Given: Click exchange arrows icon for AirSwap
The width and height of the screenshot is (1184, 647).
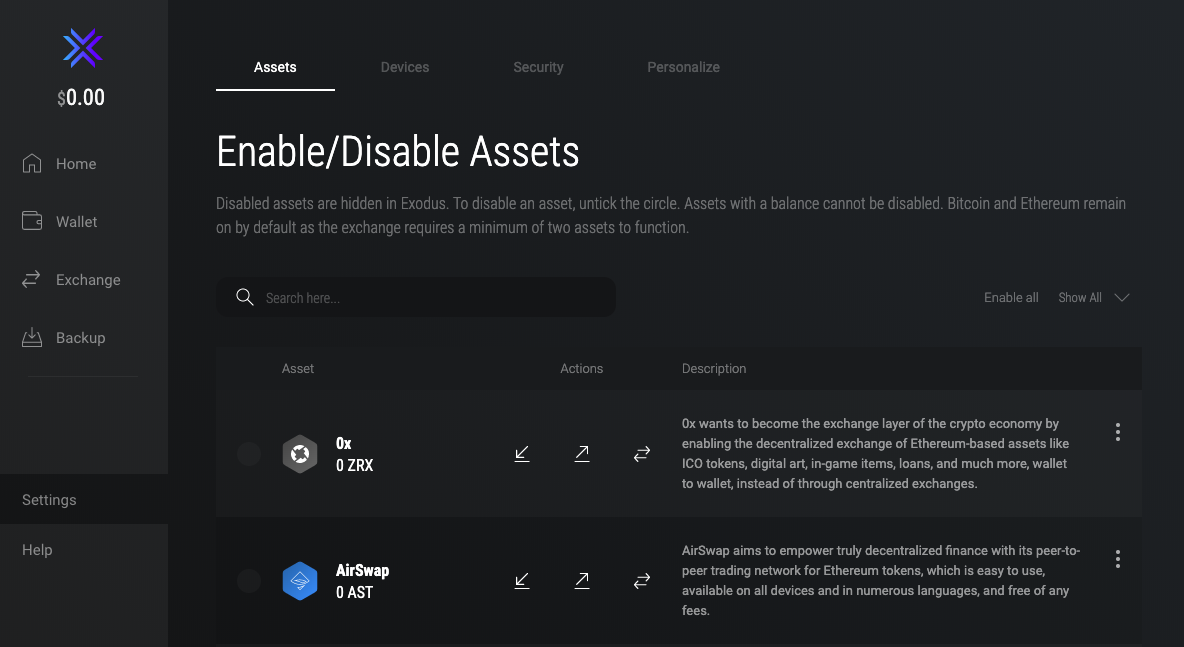Looking at the screenshot, I should click(642, 581).
